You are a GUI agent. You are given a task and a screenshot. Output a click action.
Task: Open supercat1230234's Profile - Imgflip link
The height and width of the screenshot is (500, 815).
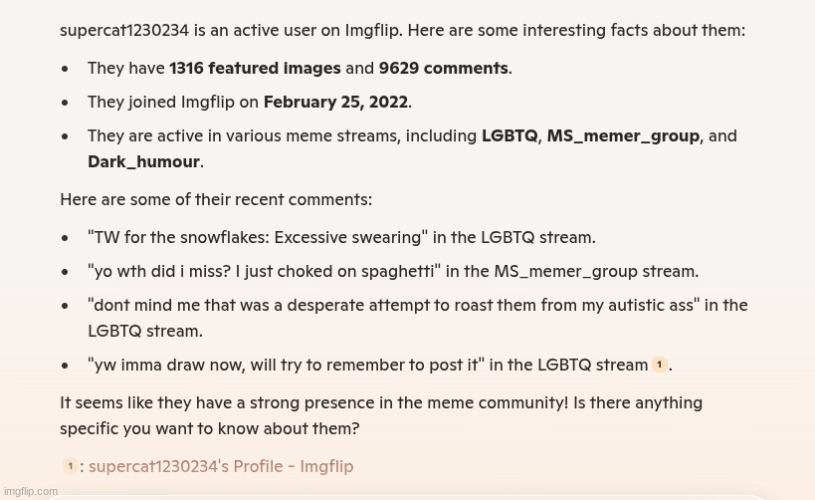(x=221, y=466)
